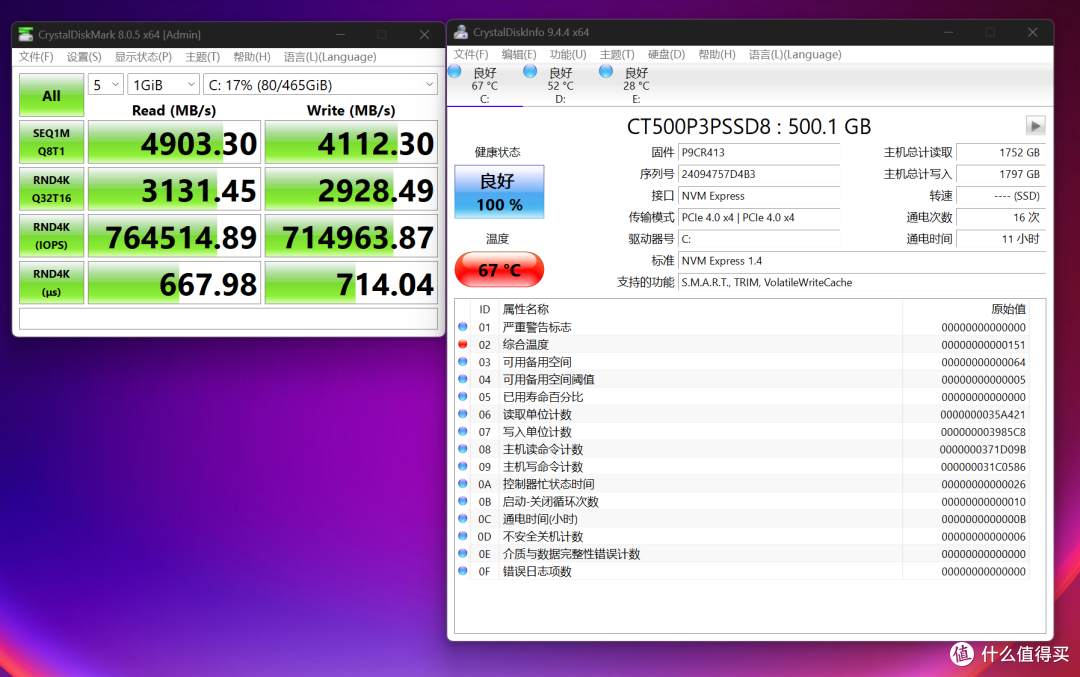Open 语言(L)(Language) menu in CrystalDiskMark
Image resolution: width=1080 pixels, height=677 pixels.
click(x=330, y=56)
